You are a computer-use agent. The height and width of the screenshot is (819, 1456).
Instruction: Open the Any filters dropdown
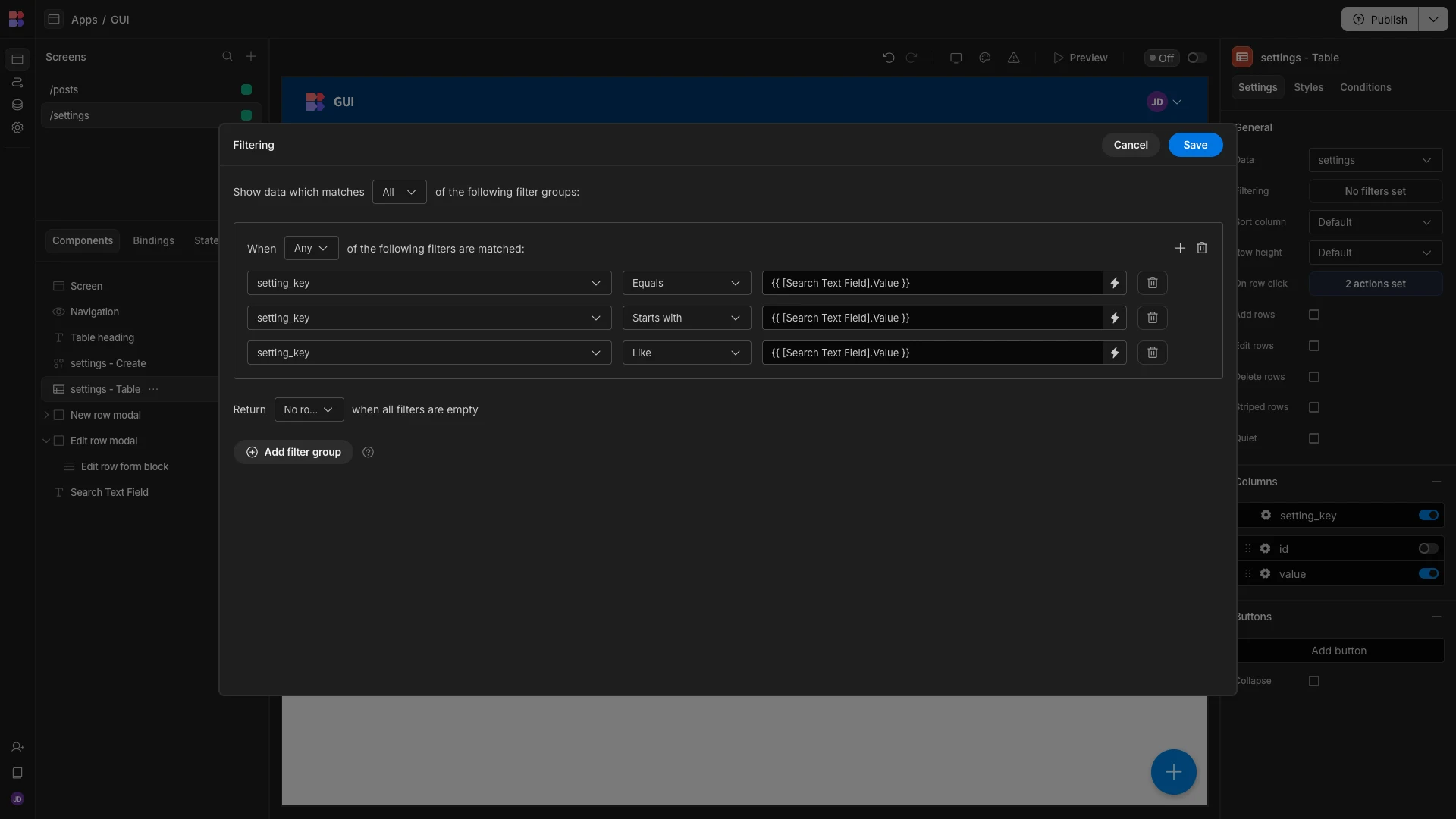[311, 248]
